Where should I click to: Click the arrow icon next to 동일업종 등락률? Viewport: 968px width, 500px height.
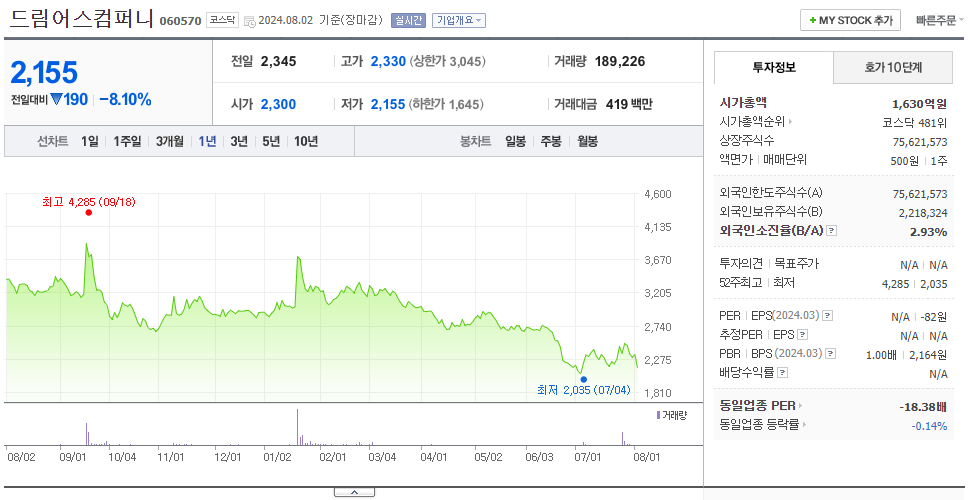804,425
